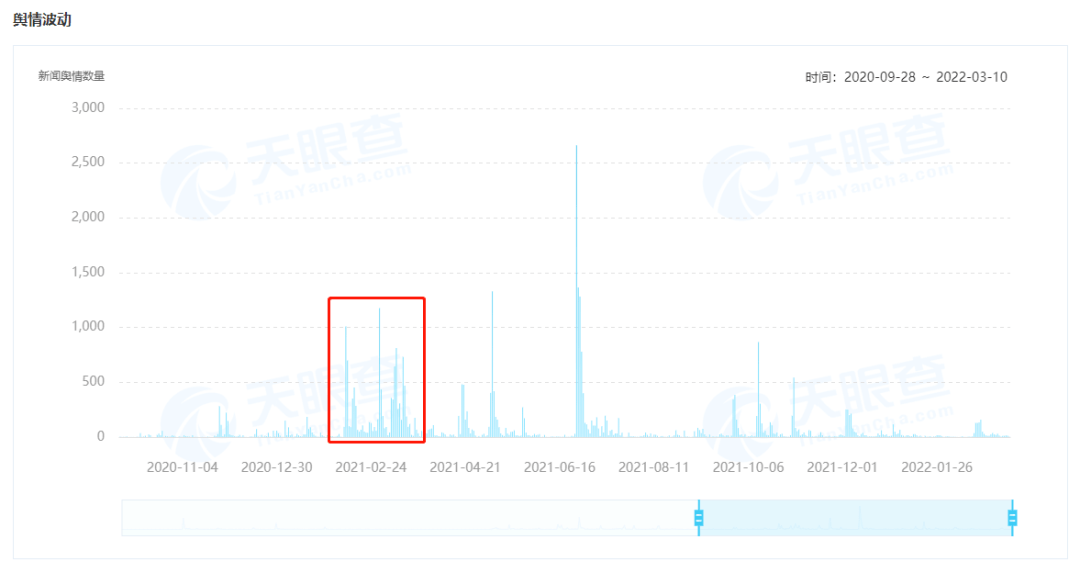The width and height of the screenshot is (1080, 573).
Task: Click the time range text '2020-09-28 ~ 2022-03-10'
Action: pyautogui.click(x=926, y=77)
